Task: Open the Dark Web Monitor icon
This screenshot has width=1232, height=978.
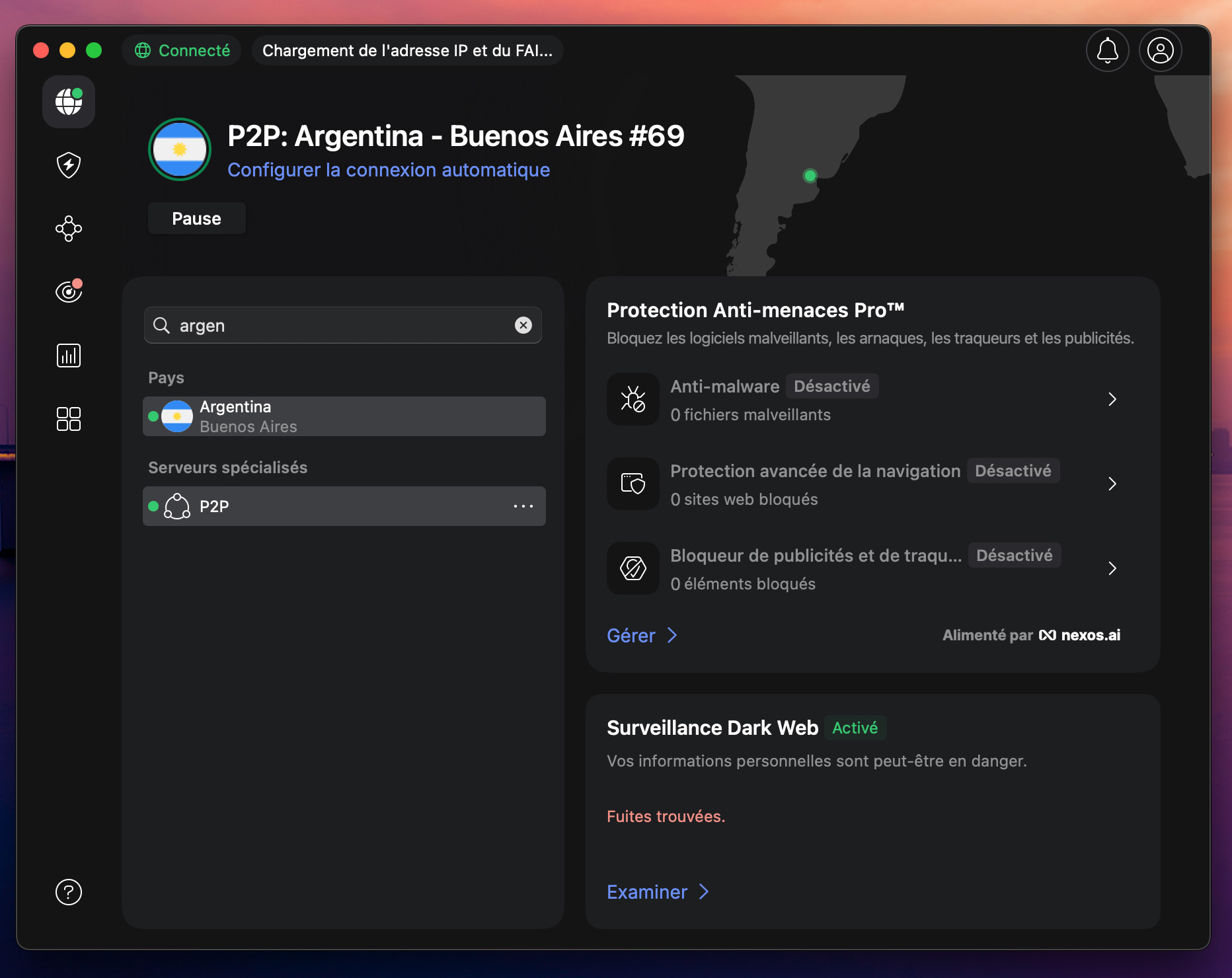Action: [68, 291]
